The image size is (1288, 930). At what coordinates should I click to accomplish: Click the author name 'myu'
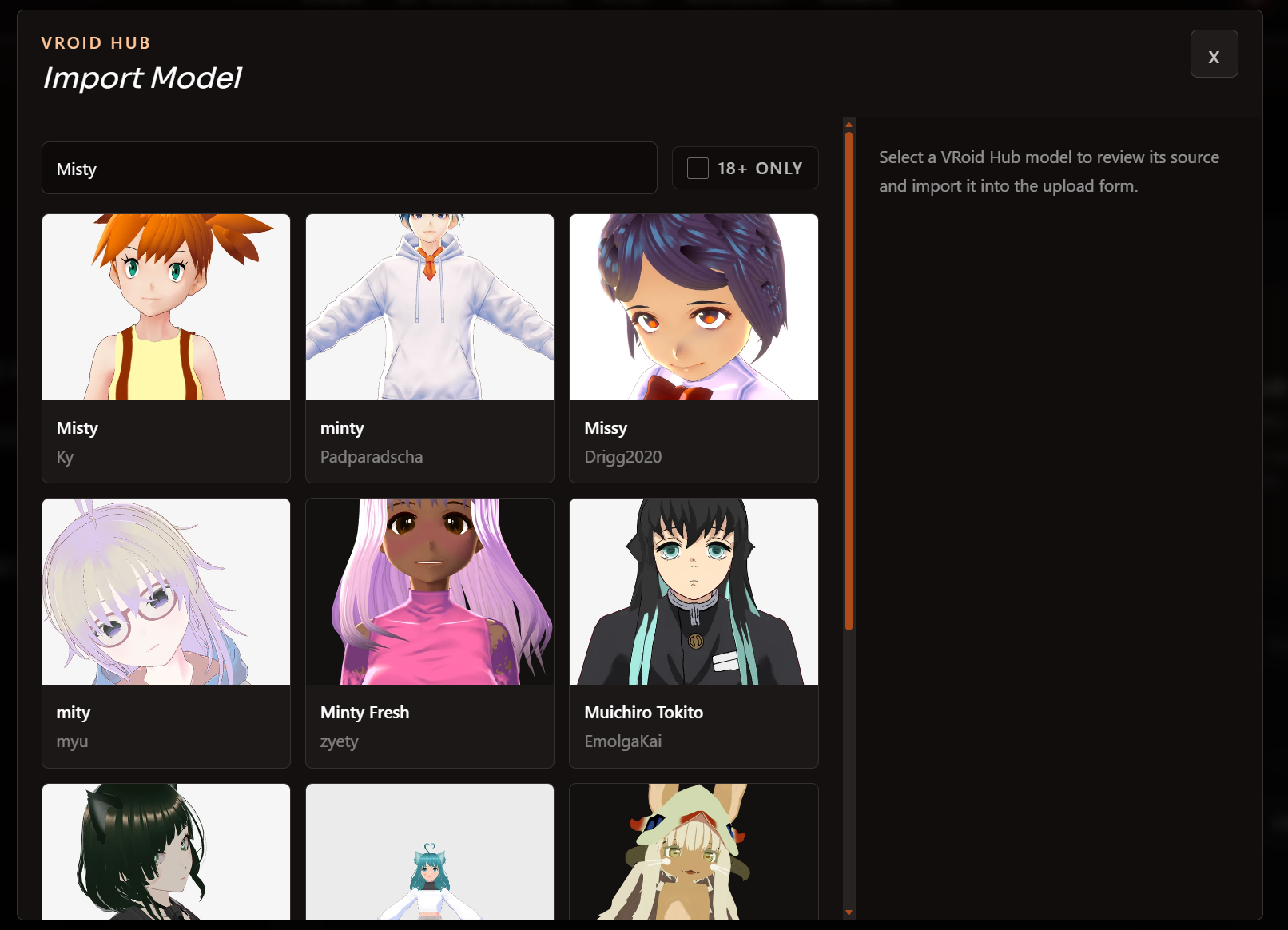point(72,741)
